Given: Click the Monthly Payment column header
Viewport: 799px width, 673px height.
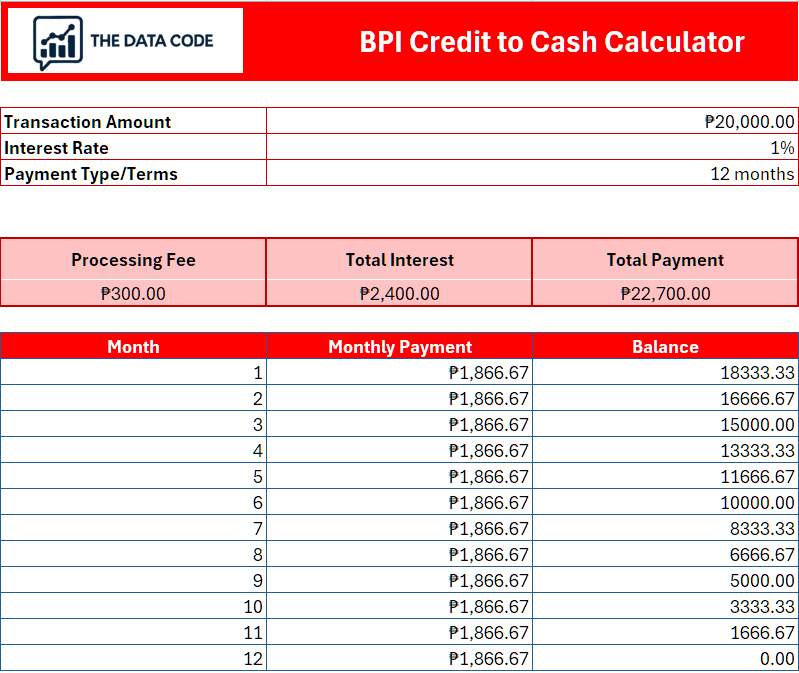Looking at the screenshot, I should point(399,347).
